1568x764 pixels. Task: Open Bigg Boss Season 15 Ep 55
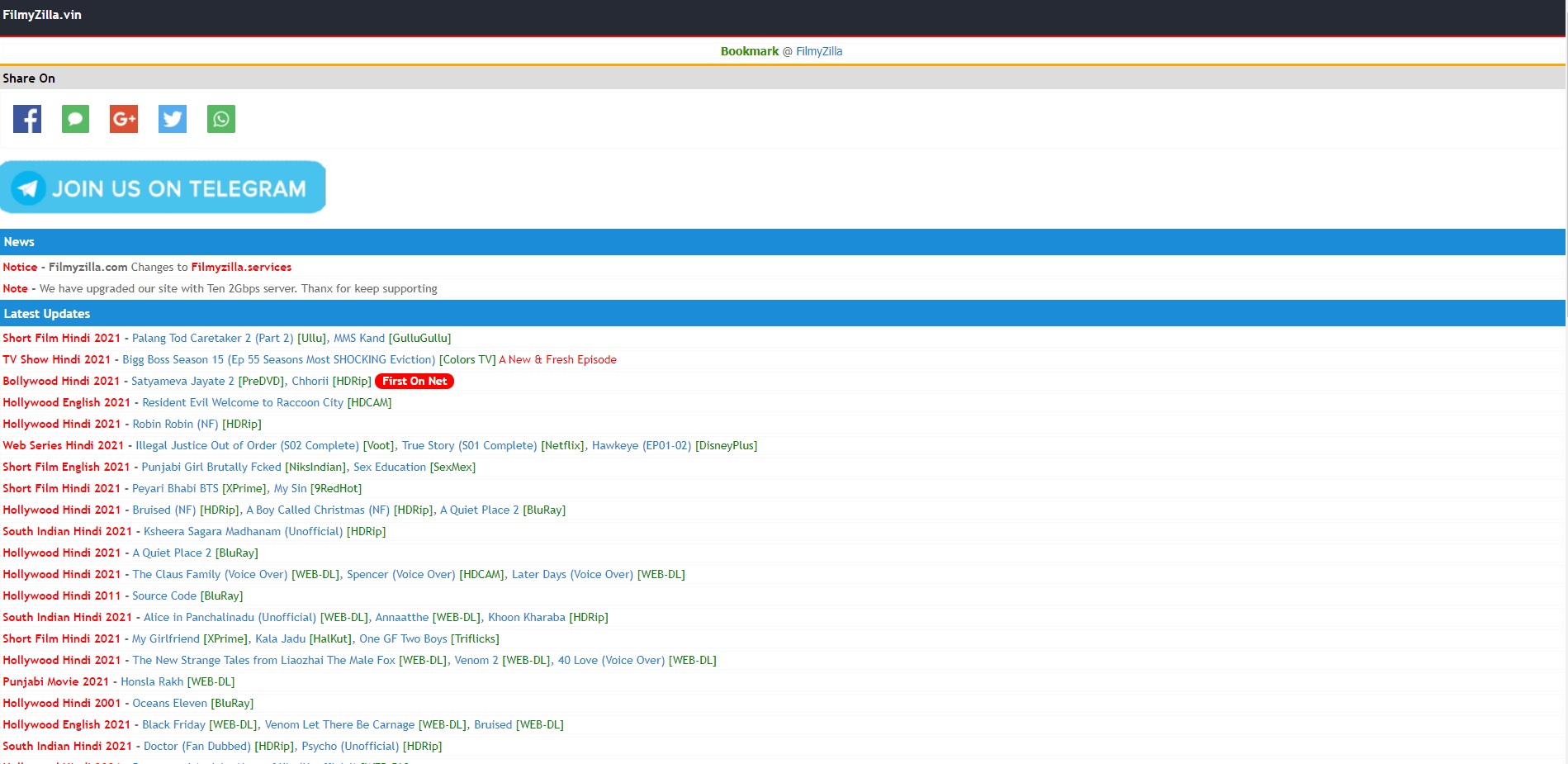click(x=278, y=359)
